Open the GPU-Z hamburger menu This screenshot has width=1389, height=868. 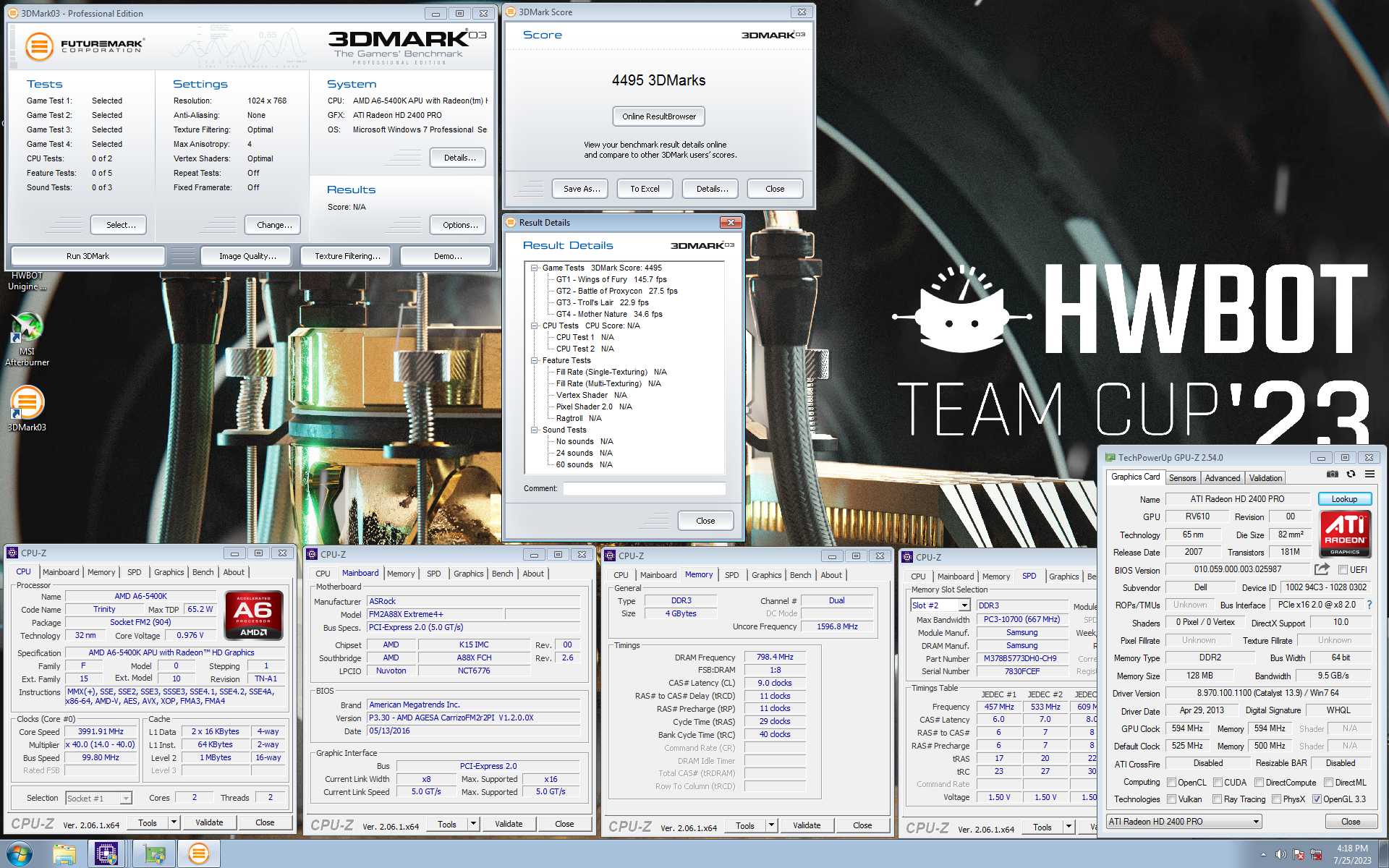(x=1369, y=475)
